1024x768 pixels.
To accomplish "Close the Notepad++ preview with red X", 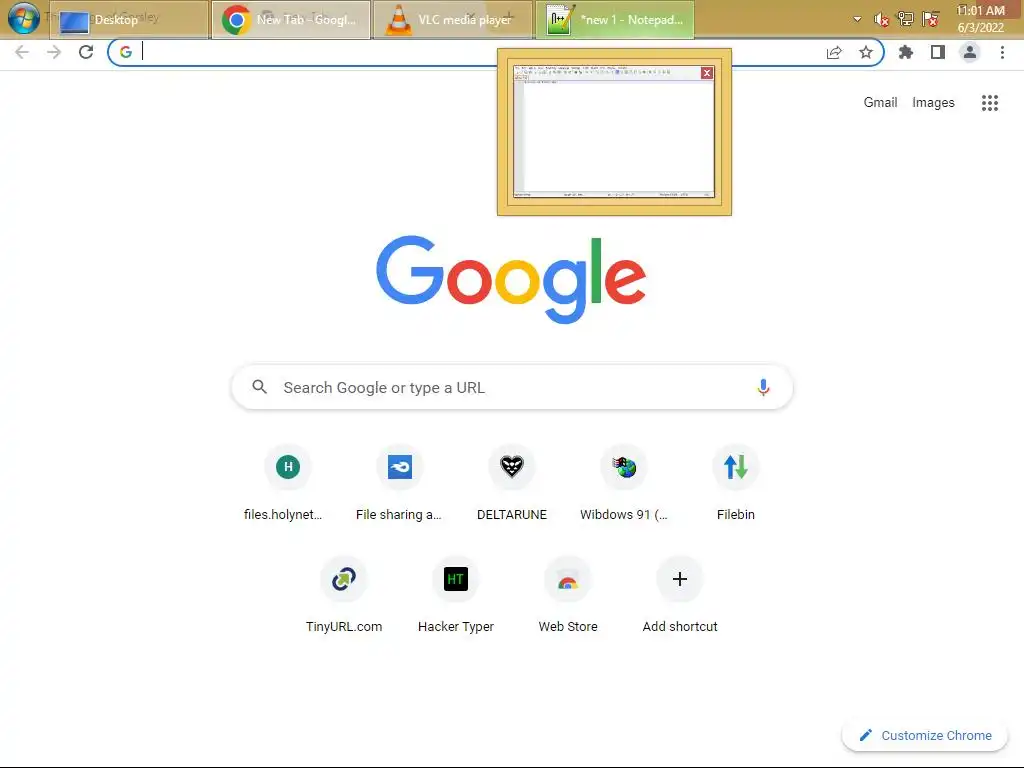I will [x=707, y=73].
